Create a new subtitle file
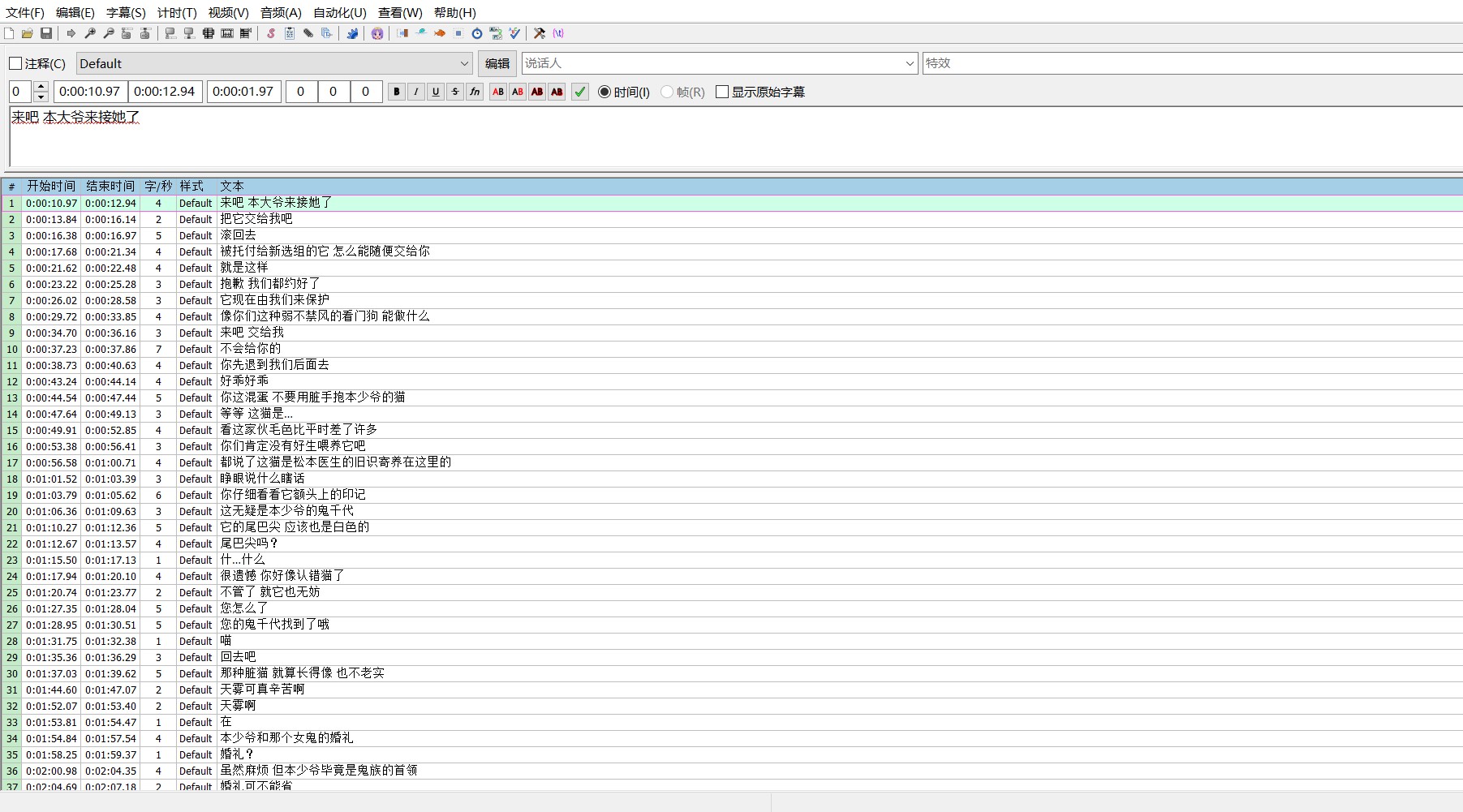1463x812 pixels. click(x=9, y=33)
